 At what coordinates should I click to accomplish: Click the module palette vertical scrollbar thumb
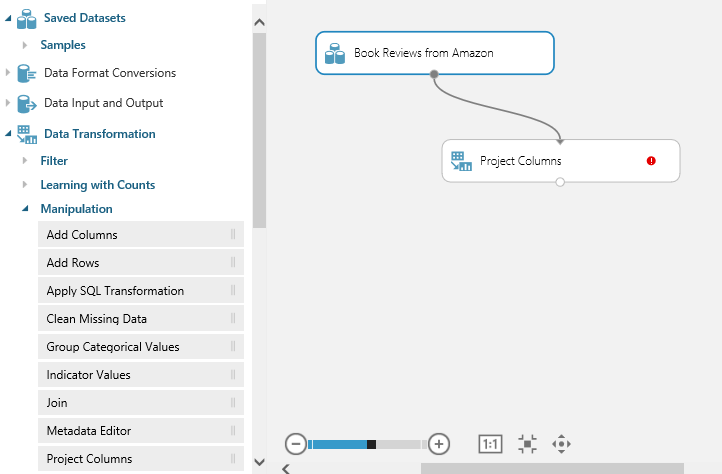(x=259, y=130)
